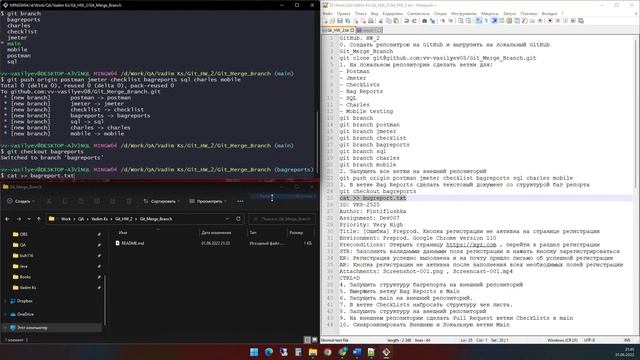Open the Макросы menu in Notepad++

tap(490, 13)
